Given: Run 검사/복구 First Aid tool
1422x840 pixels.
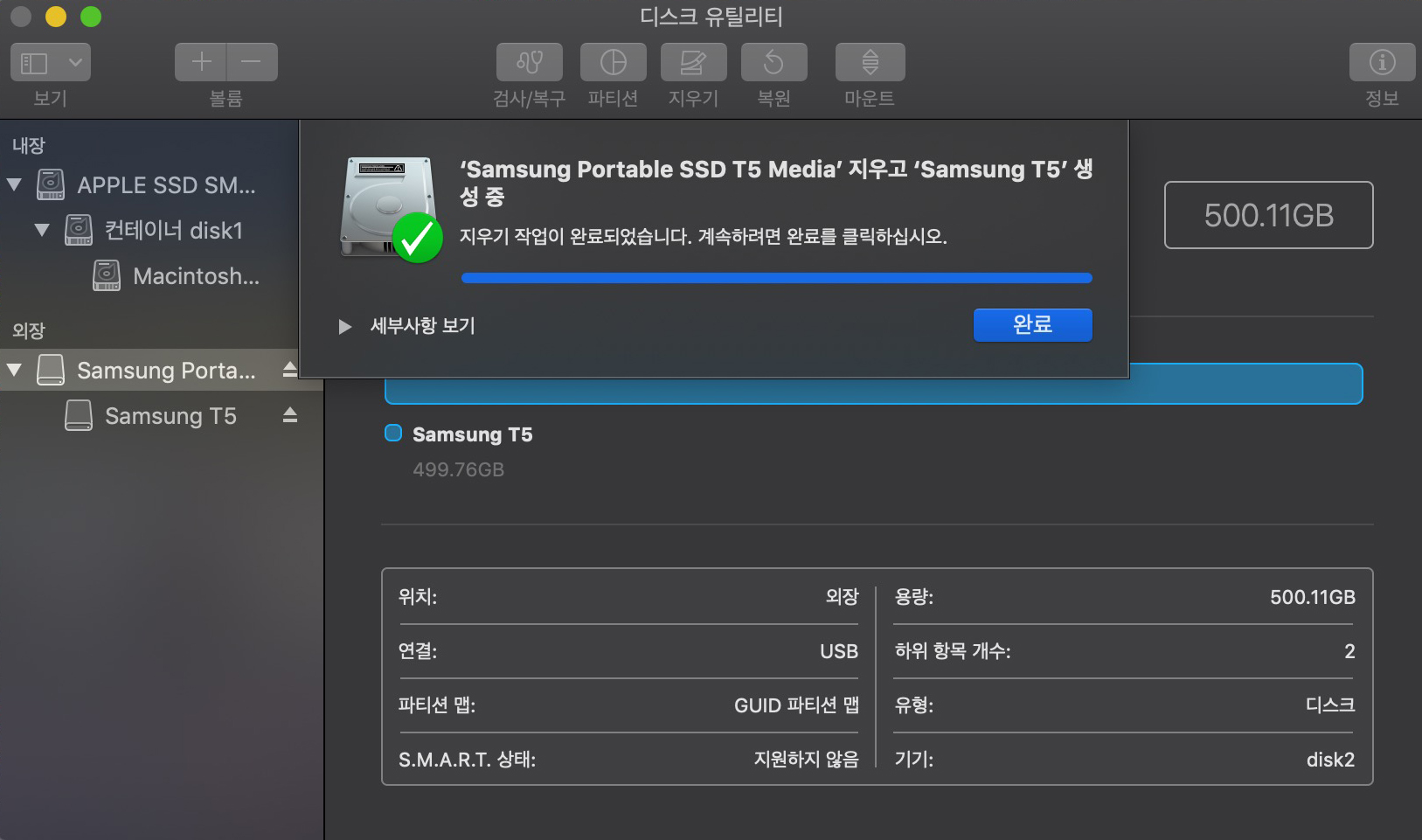Looking at the screenshot, I should pyautogui.click(x=530, y=62).
